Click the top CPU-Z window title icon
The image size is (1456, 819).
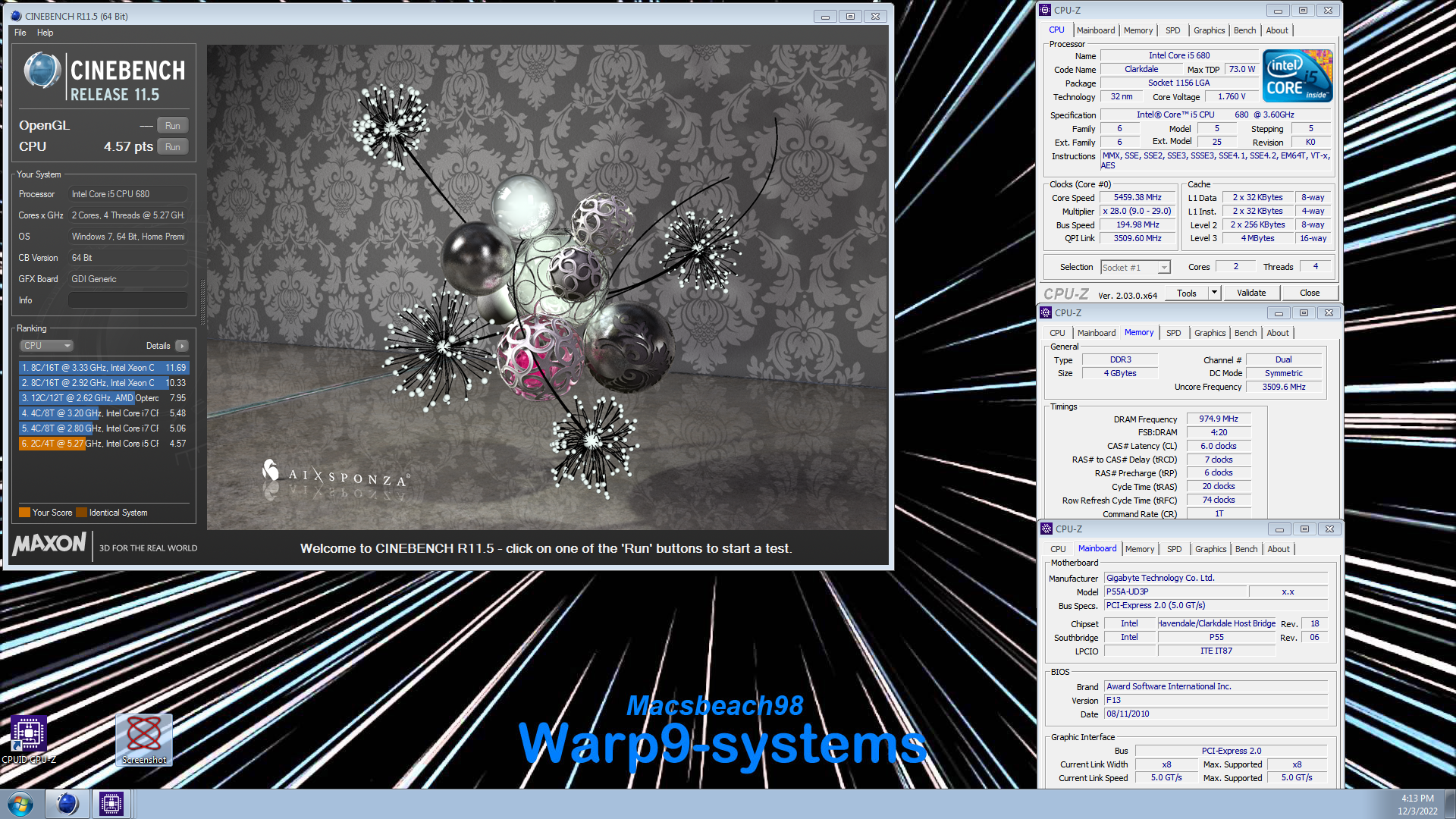(1045, 10)
